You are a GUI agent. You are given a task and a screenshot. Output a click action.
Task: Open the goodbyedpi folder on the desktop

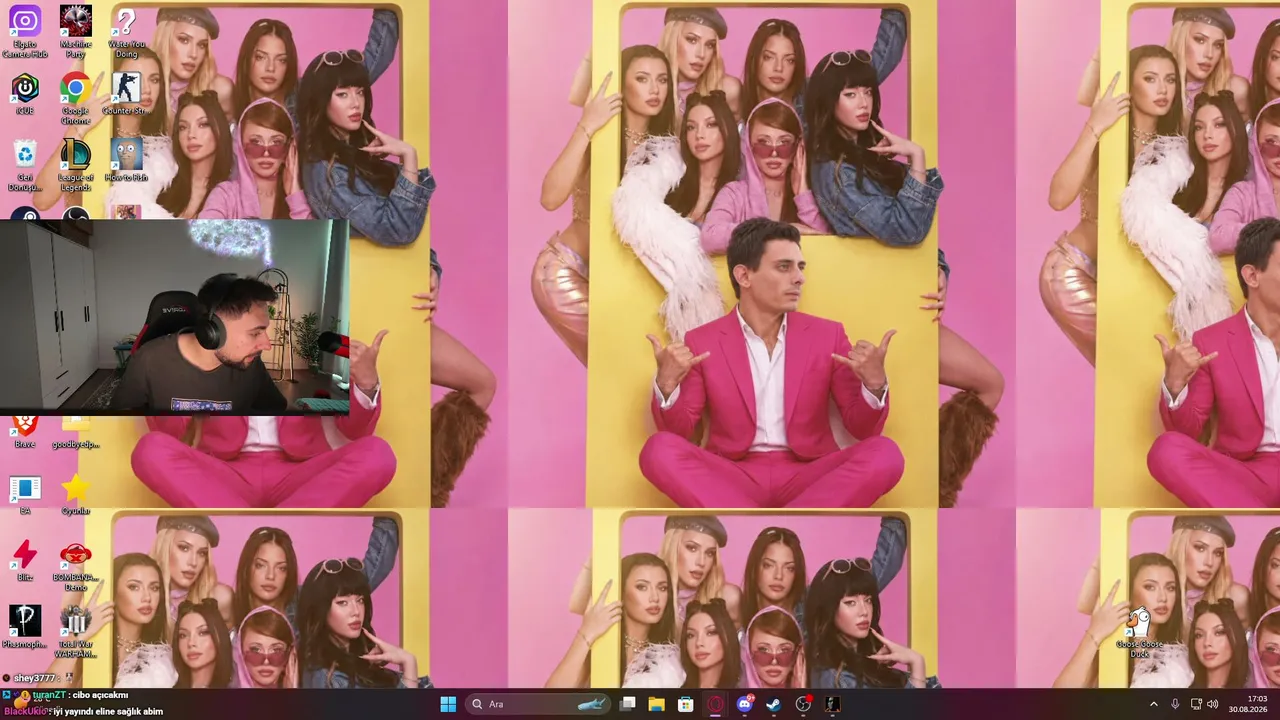[x=75, y=432]
